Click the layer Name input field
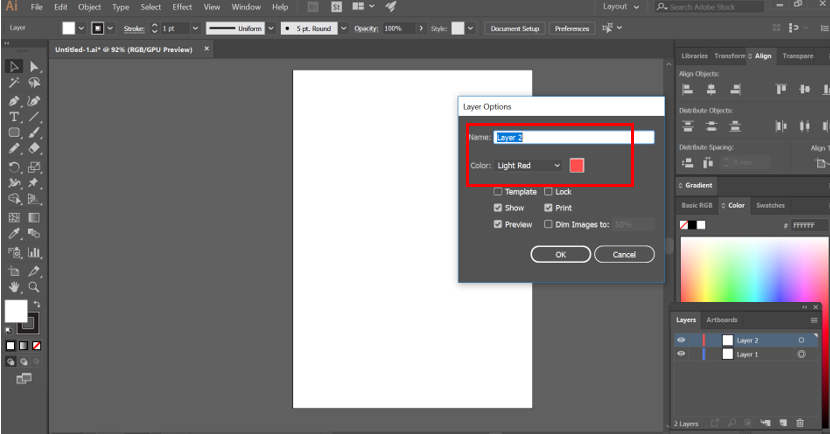 point(574,137)
